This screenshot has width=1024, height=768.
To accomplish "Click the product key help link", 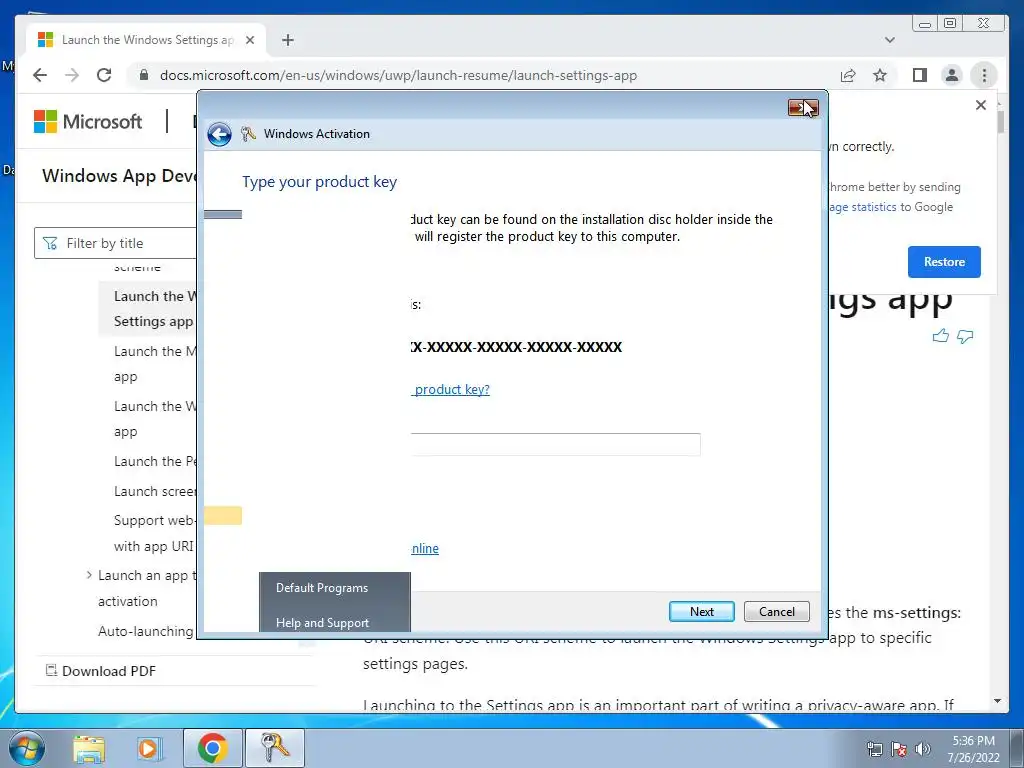I will 451,390.
